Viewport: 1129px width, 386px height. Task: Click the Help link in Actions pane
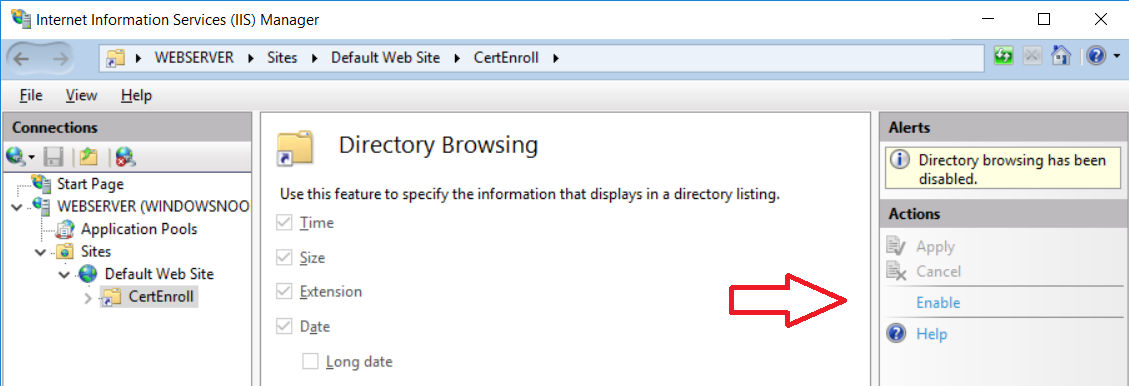(x=932, y=334)
